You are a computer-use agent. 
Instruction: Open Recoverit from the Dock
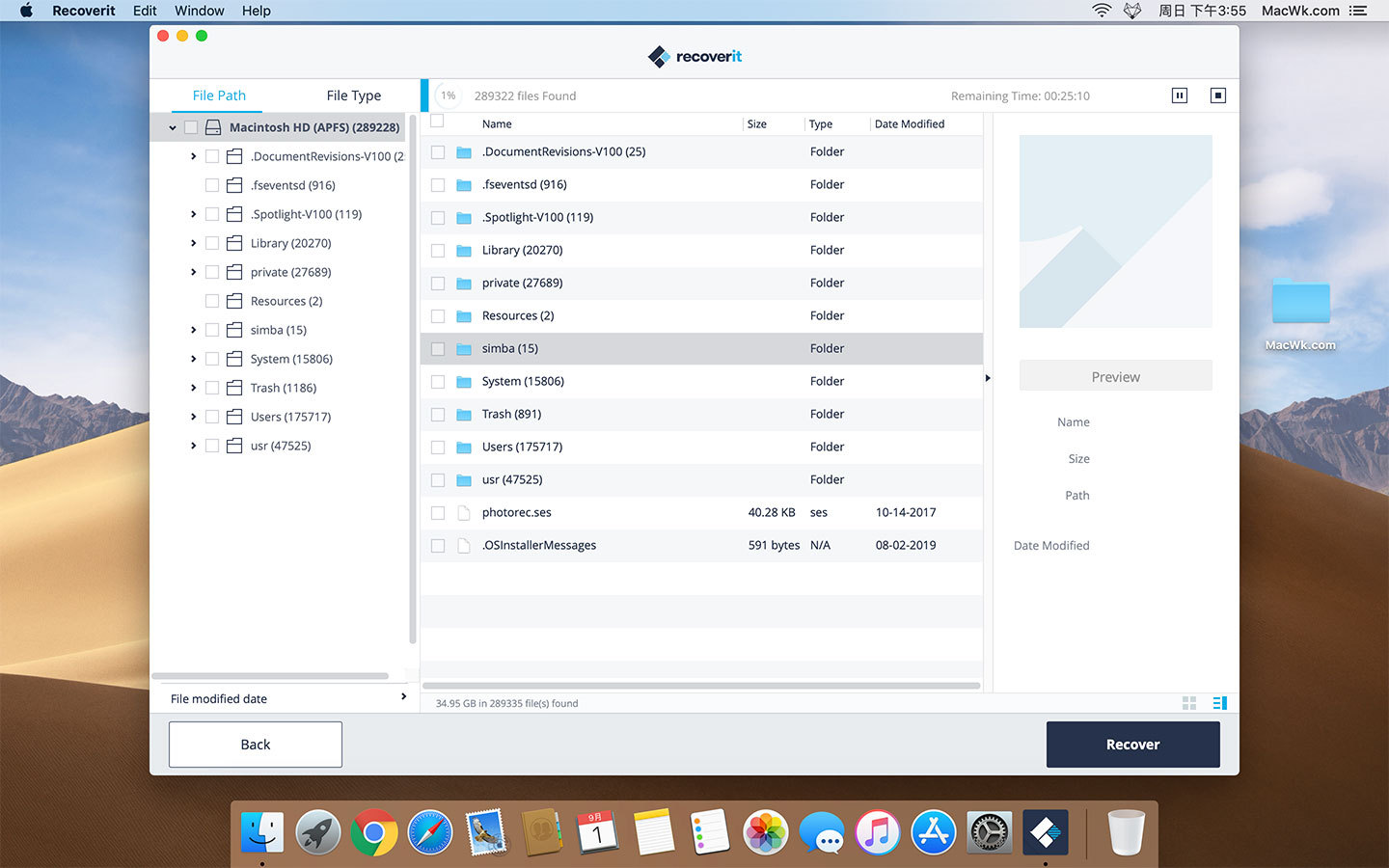tap(1046, 832)
